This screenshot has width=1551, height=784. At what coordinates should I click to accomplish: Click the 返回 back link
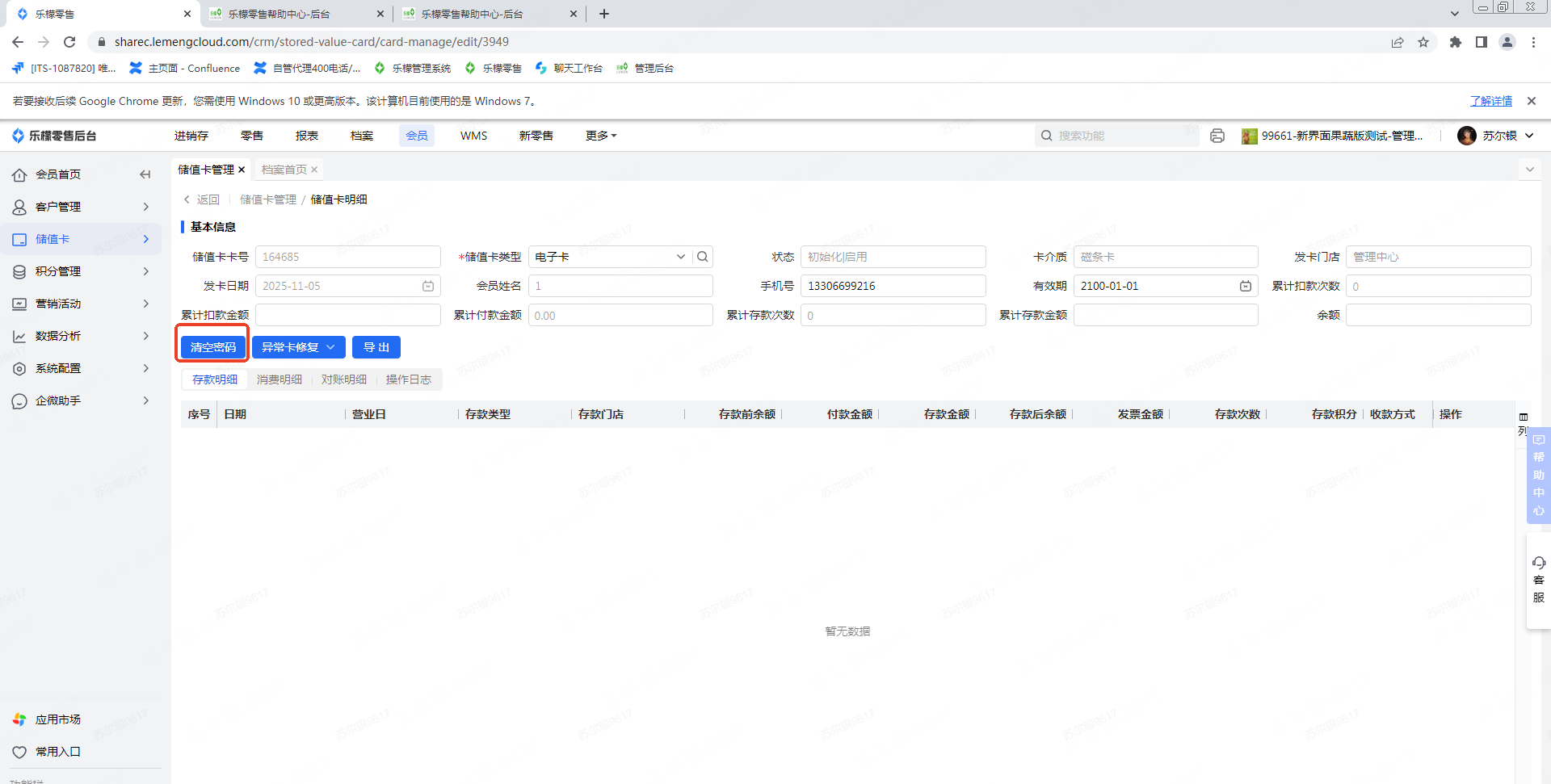(202, 199)
